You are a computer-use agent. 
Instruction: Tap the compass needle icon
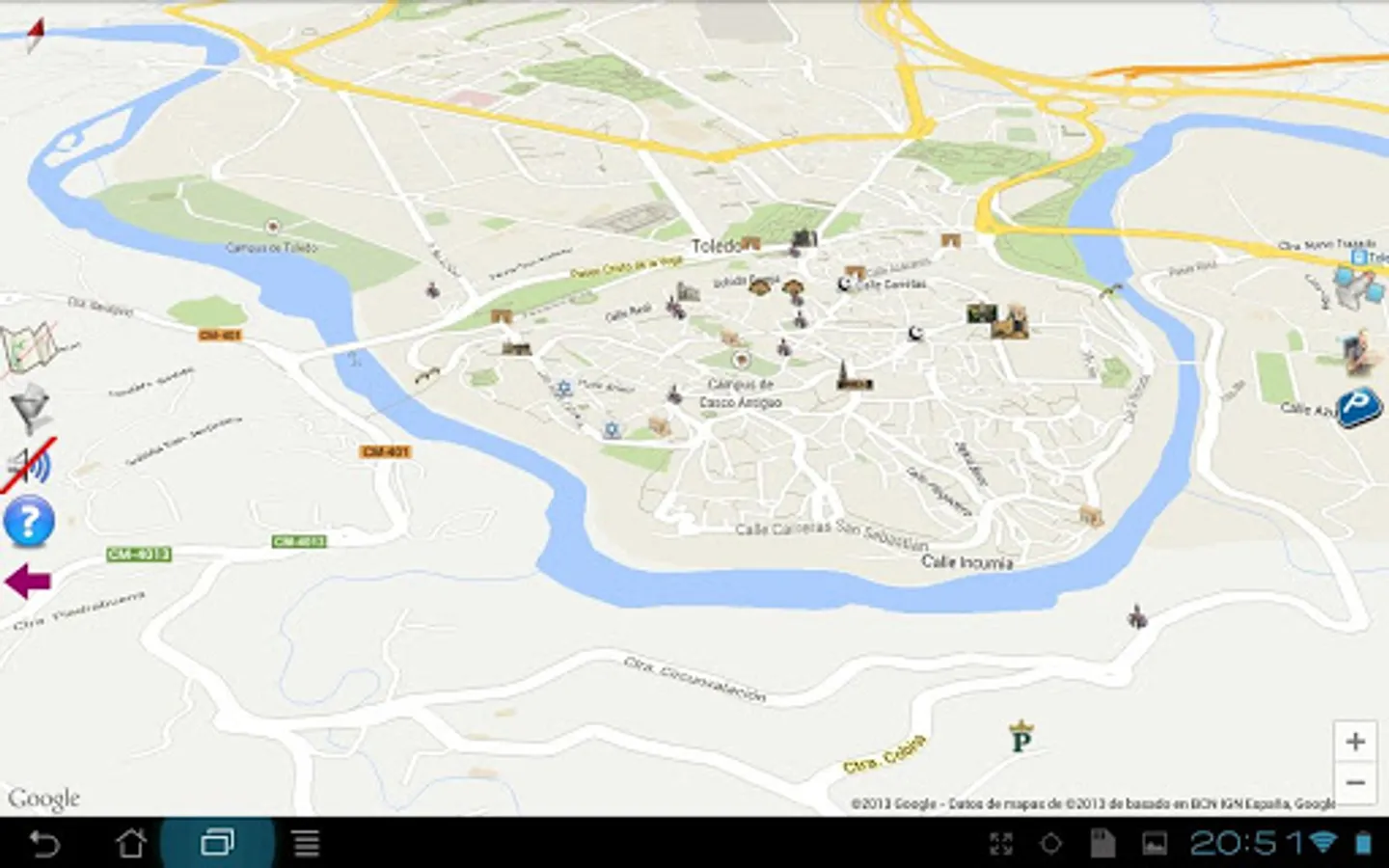36,35
